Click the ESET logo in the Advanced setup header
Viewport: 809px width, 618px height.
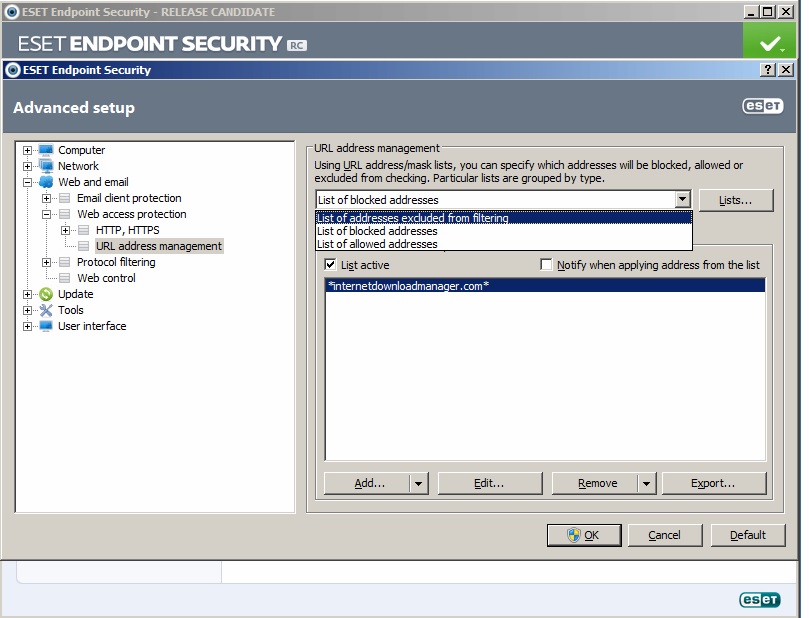point(763,106)
